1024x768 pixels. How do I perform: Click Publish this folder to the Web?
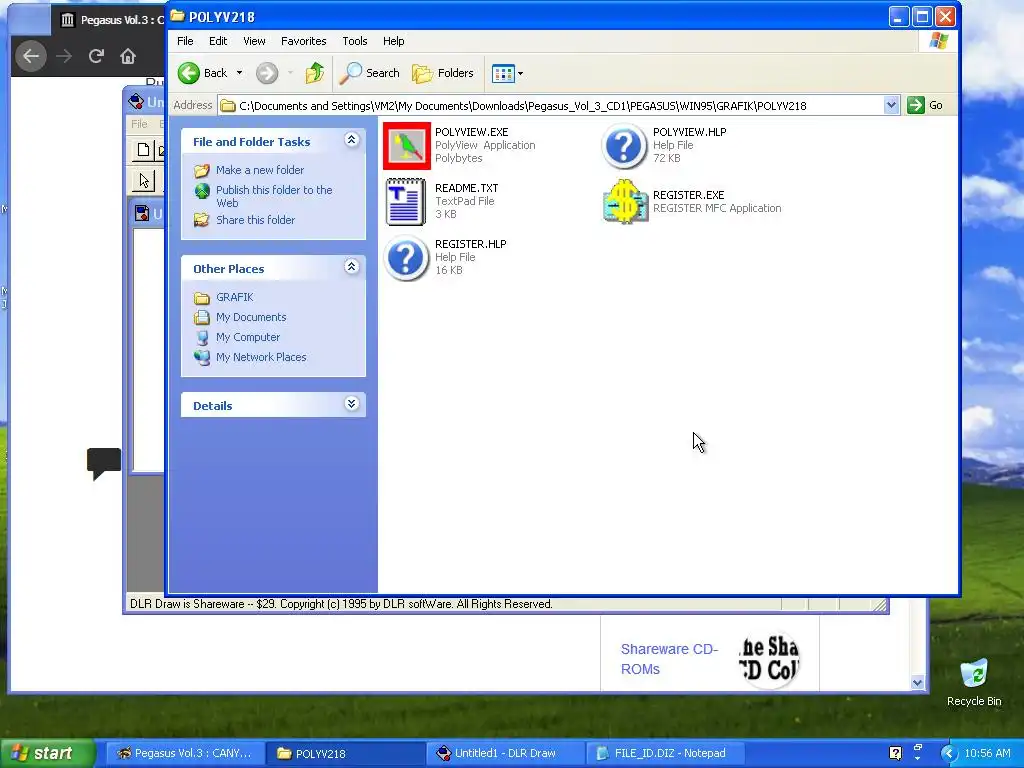274,196
